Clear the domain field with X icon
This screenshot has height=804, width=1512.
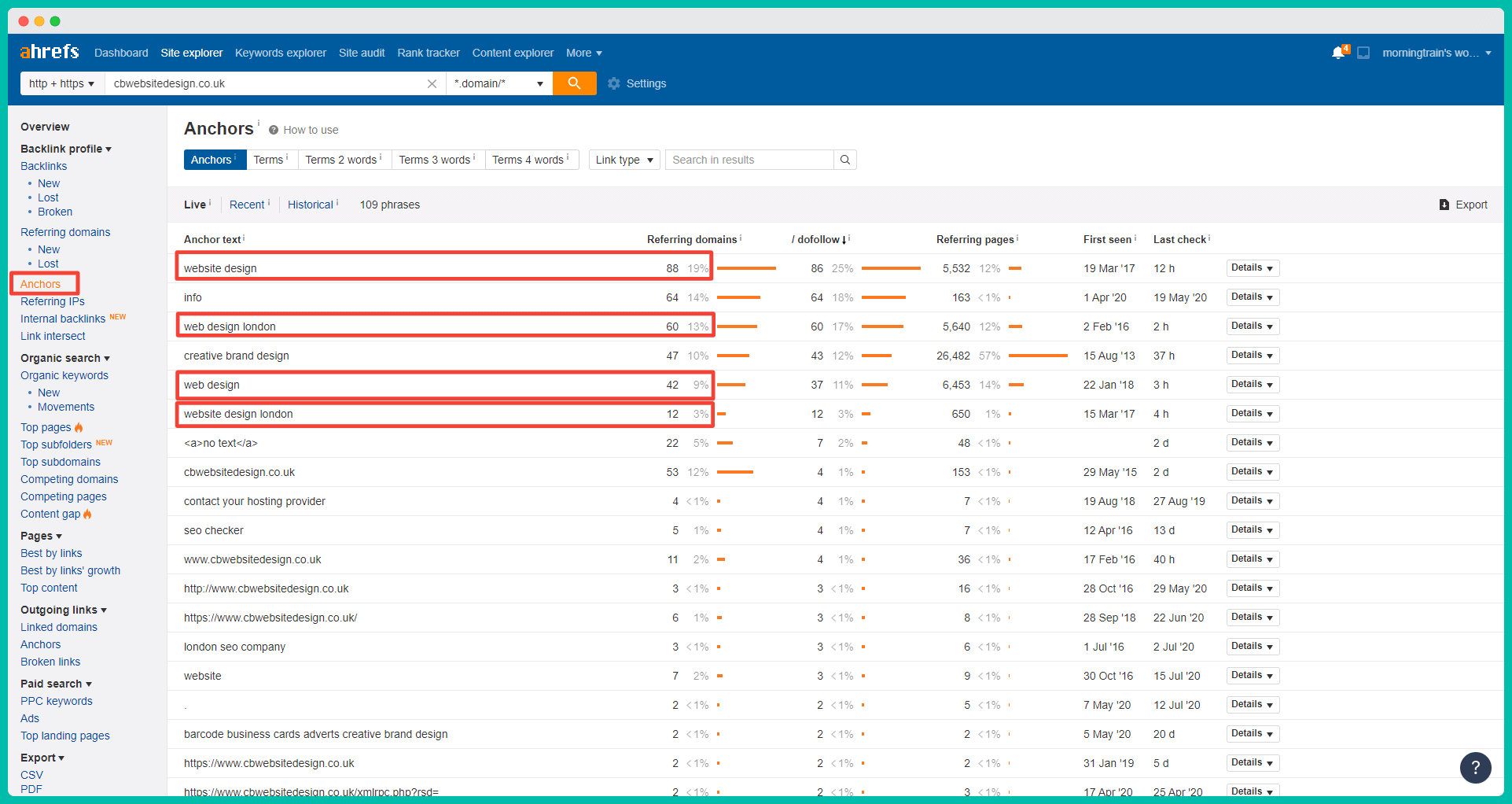tap(432, 83)
